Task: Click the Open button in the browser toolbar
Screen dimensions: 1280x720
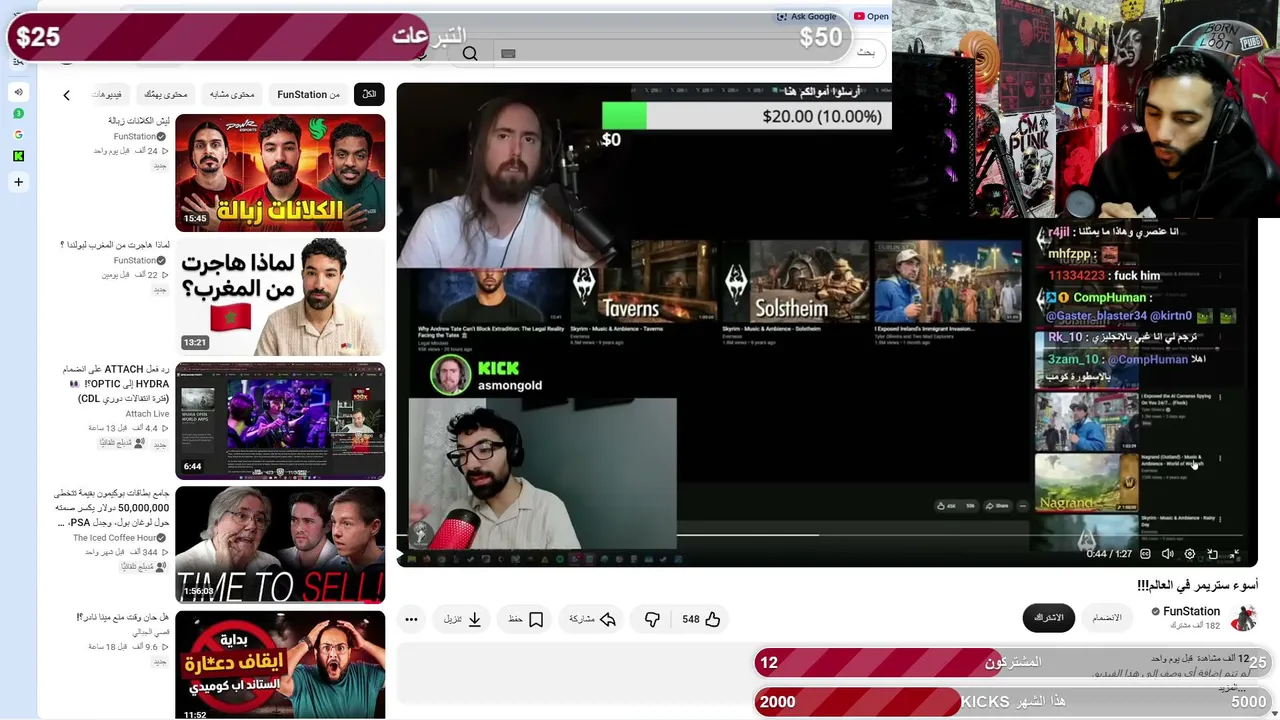Action: click(871, 16)
